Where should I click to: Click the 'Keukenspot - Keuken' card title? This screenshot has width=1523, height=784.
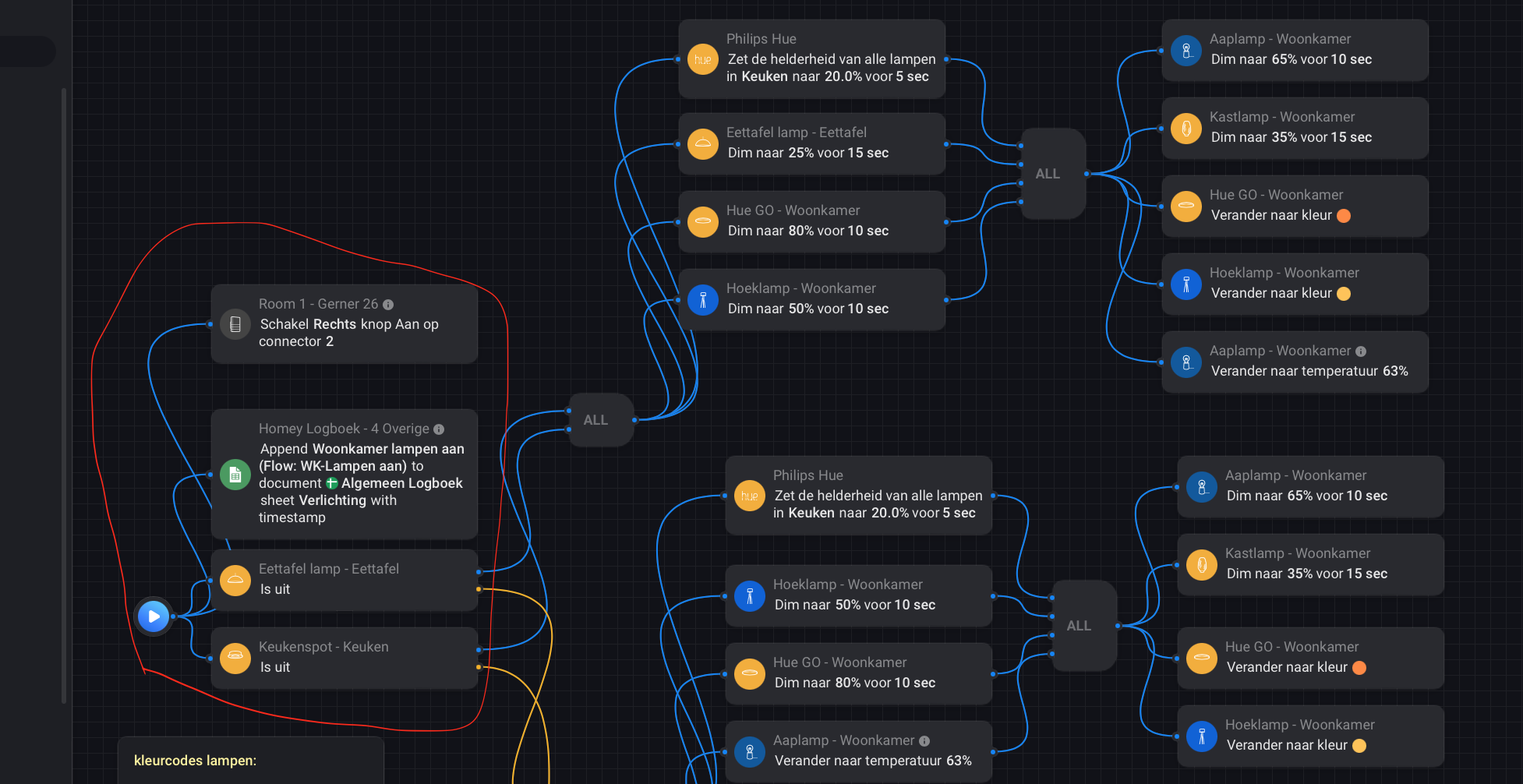[323, 647]
